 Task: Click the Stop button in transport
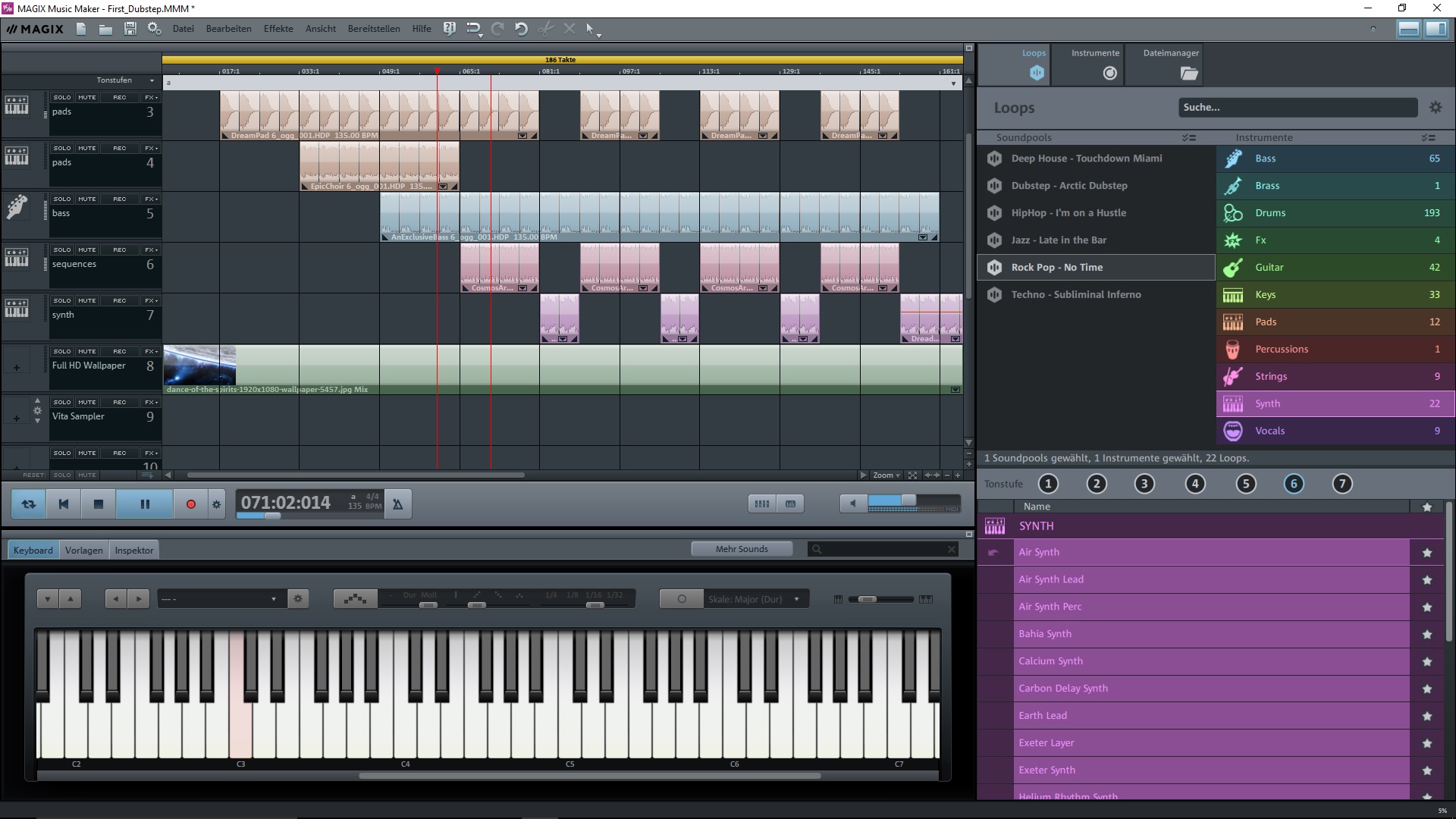pos(97,503)
